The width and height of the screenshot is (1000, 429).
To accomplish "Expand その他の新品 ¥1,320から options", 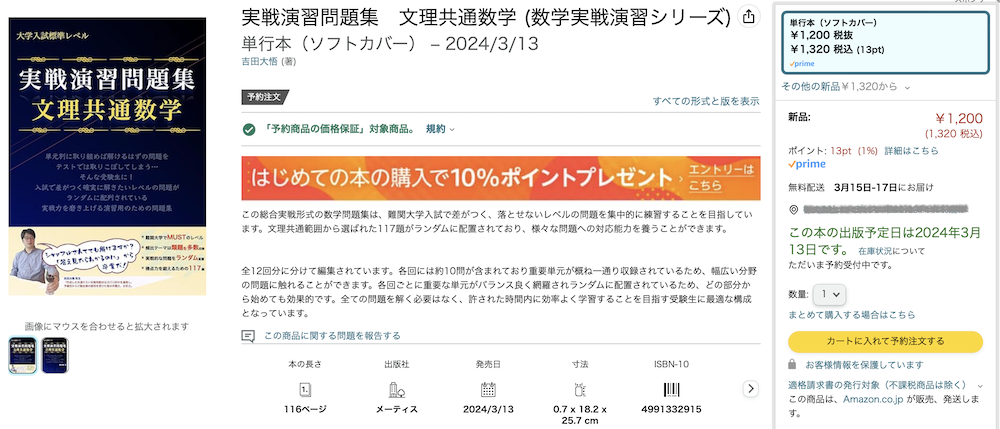I will [x=846, y=86].
